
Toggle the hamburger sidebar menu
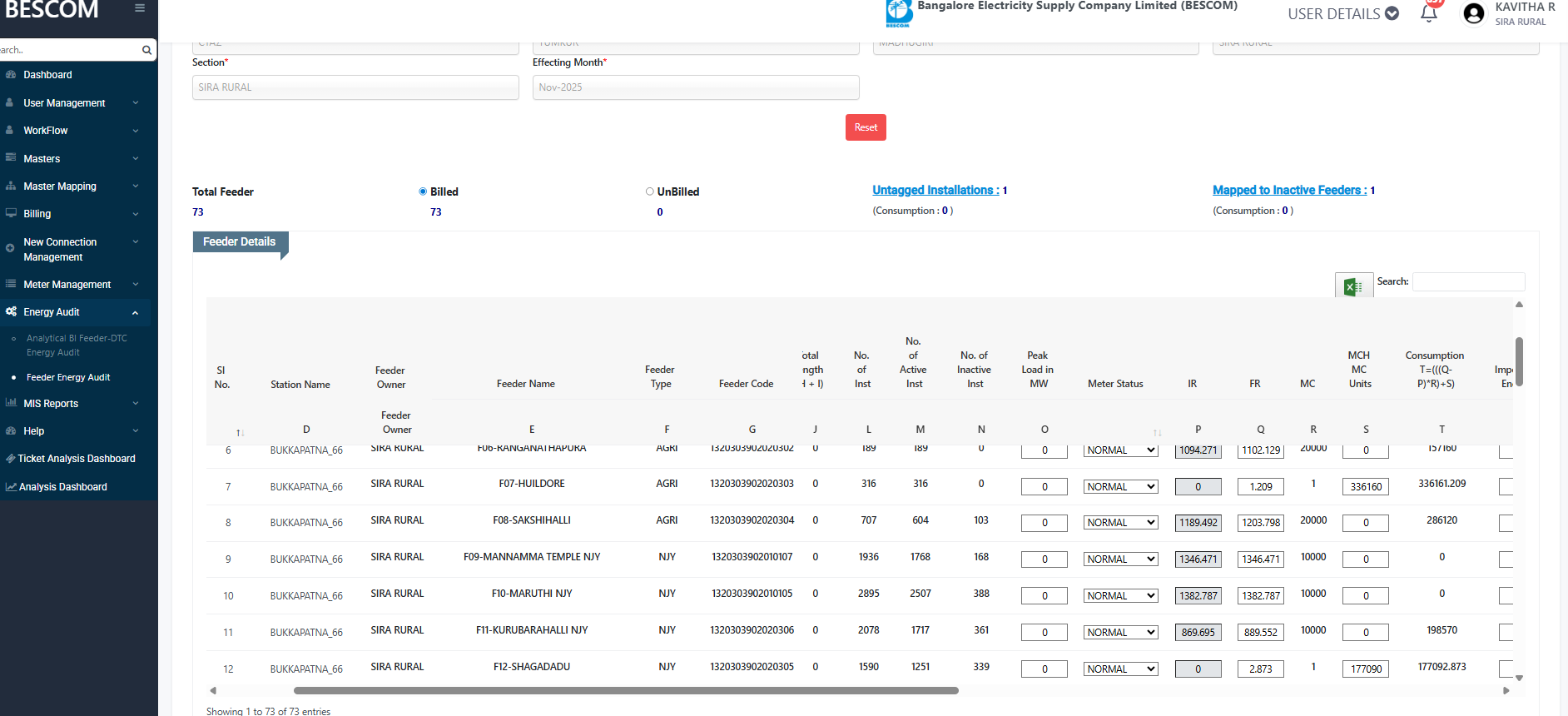(140, 8)
